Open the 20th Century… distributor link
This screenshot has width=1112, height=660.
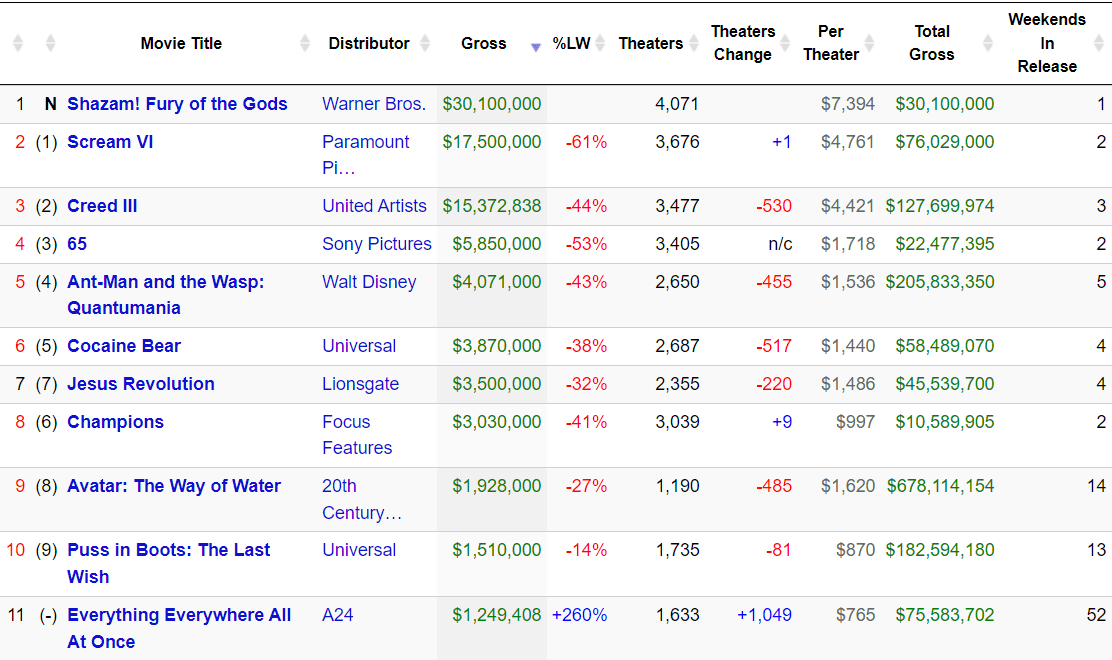362,500
